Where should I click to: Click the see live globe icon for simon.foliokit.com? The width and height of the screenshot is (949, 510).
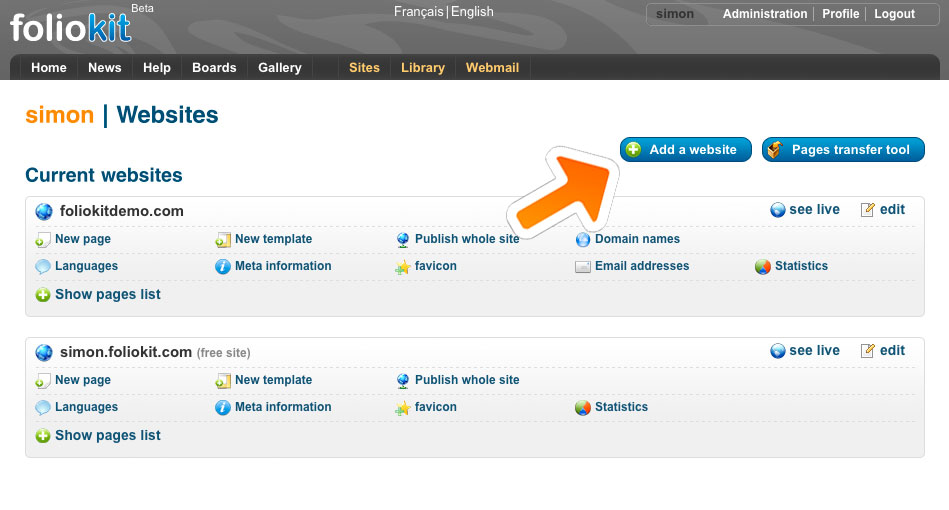click(x=778, y=351)
